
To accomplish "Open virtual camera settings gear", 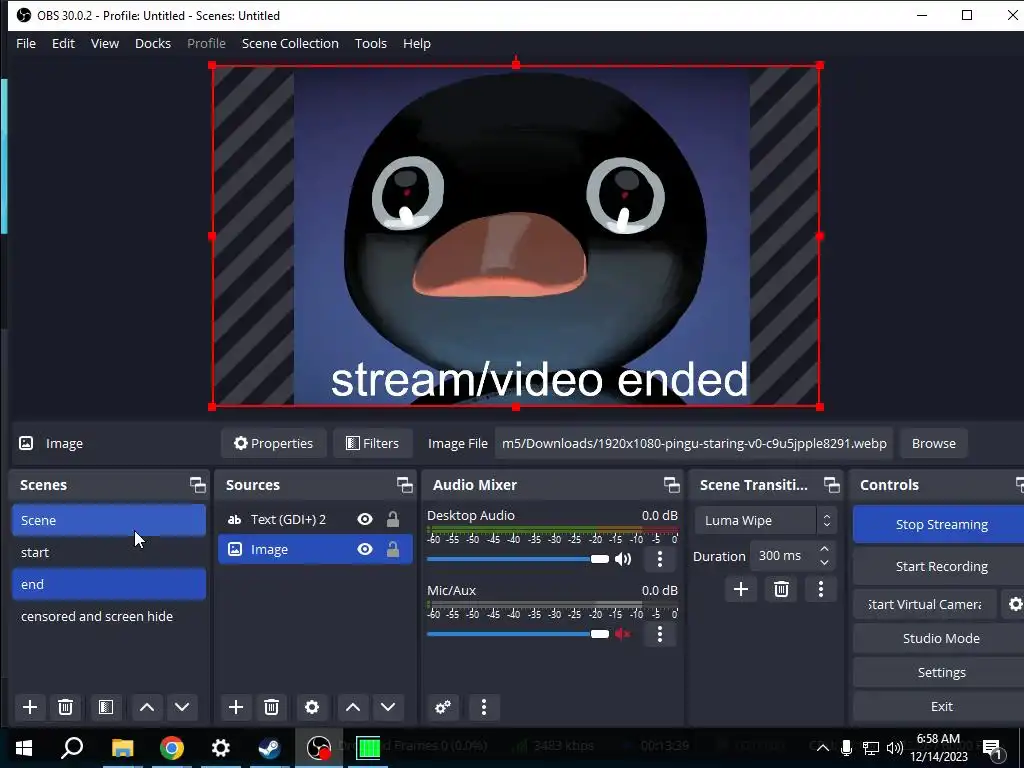I will point(1014,604).
